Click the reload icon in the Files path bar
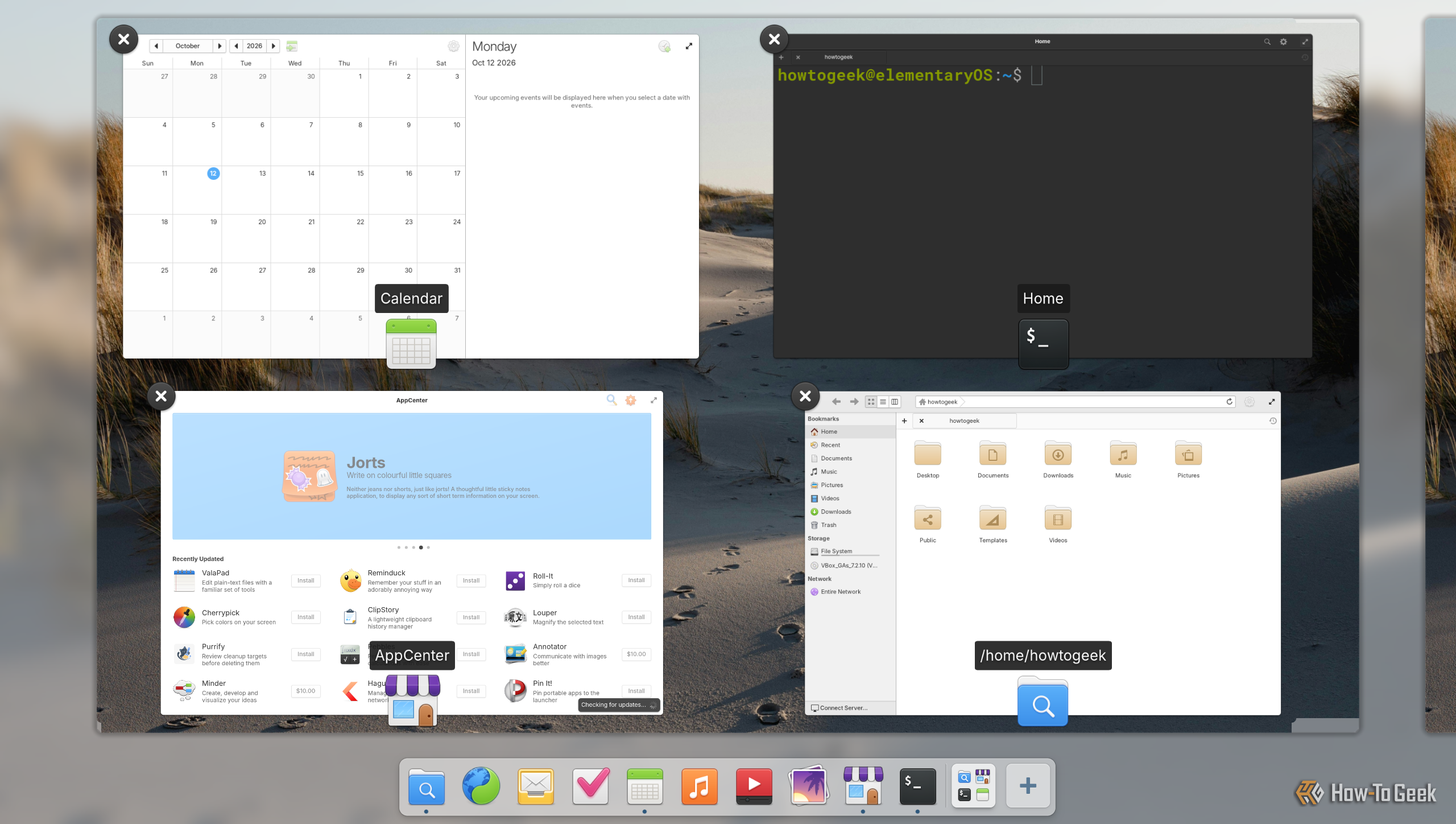The width and height of the screenshot is (1456, 824). coord(1229,402)
